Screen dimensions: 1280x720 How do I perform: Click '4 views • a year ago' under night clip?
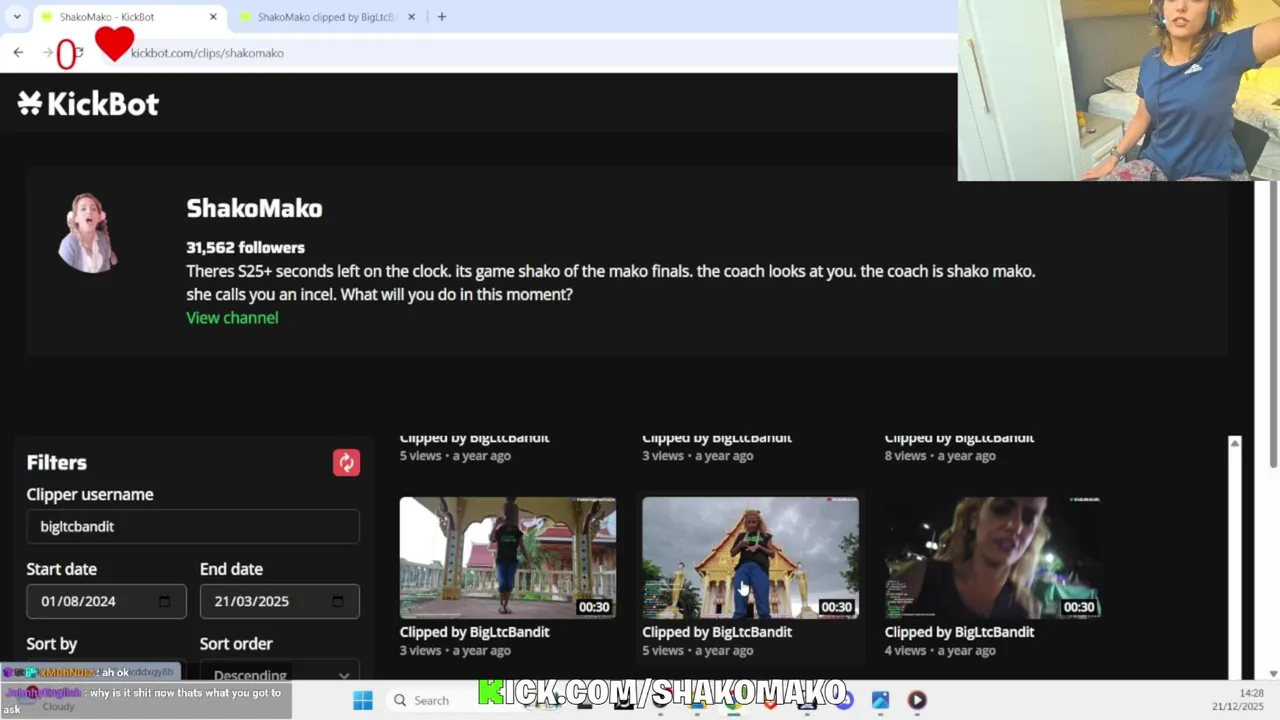tap(940, 650)
